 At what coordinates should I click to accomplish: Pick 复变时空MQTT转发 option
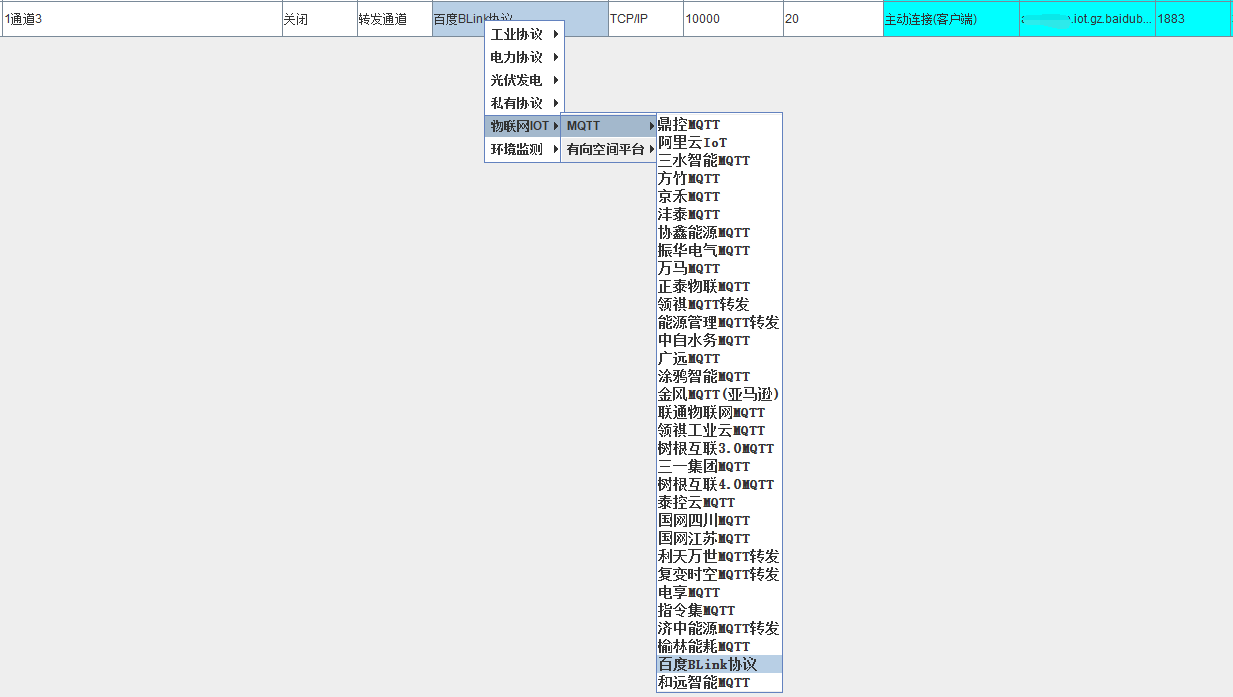(719, 574)
